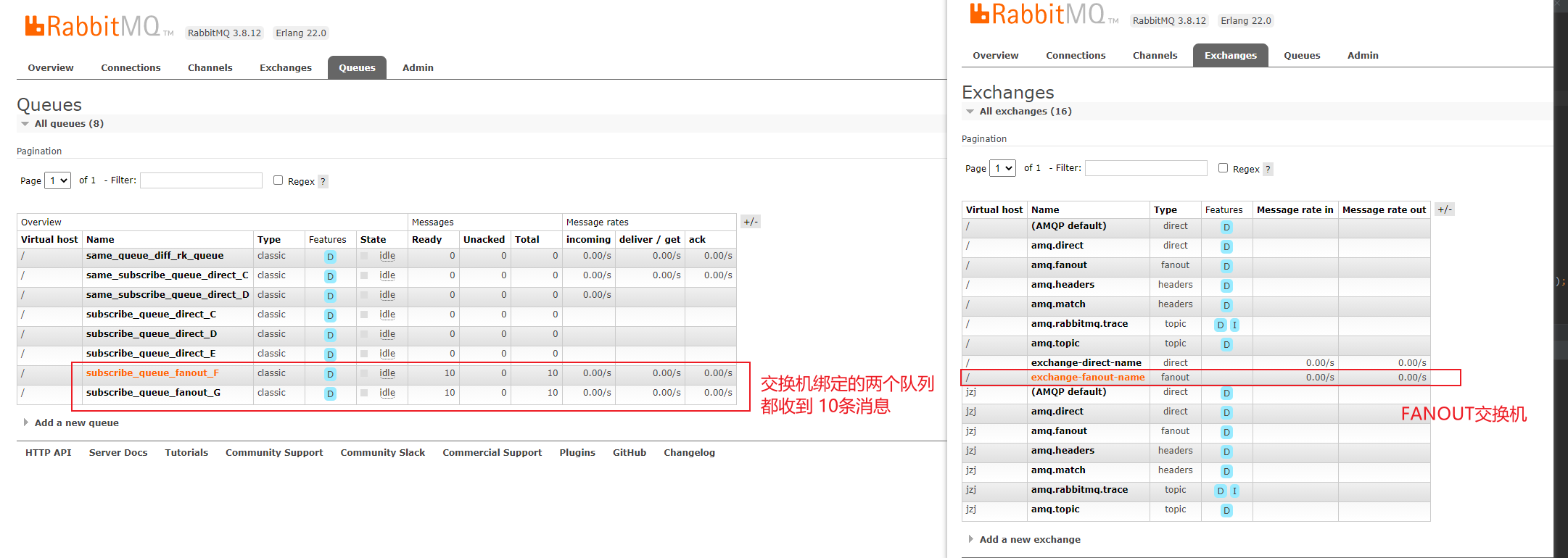Image resolution: width=1568 pixels, height=558 pixels.
Task: Sort queues by Name column header
Action: [x=100, y=240]
